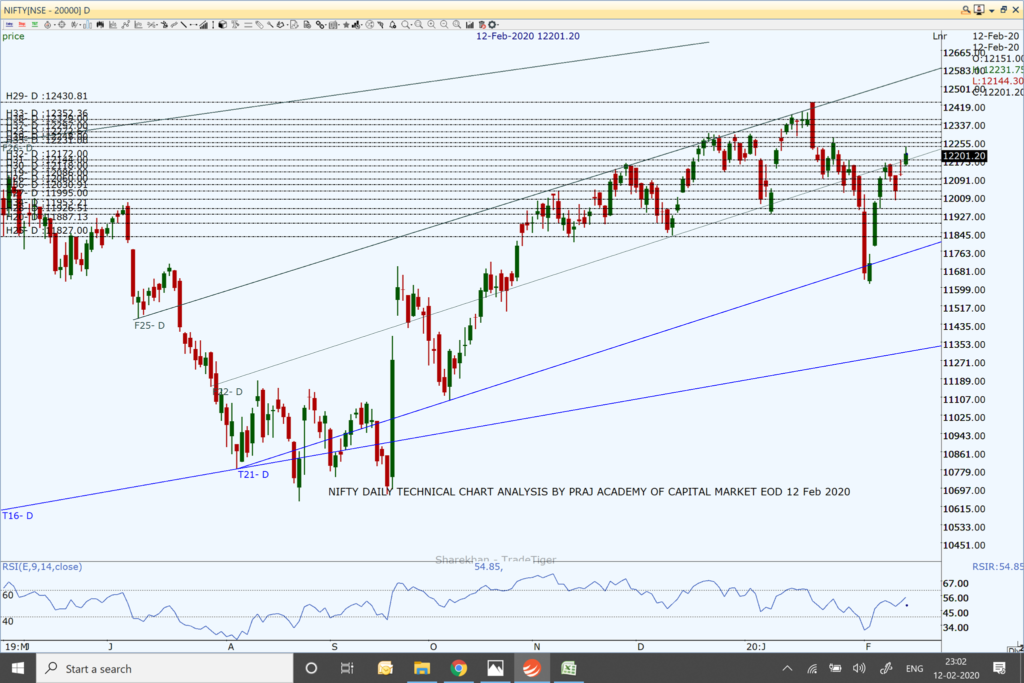Open Excel from the taskbar
The image size is (1024, 683).
coord(568,668)
